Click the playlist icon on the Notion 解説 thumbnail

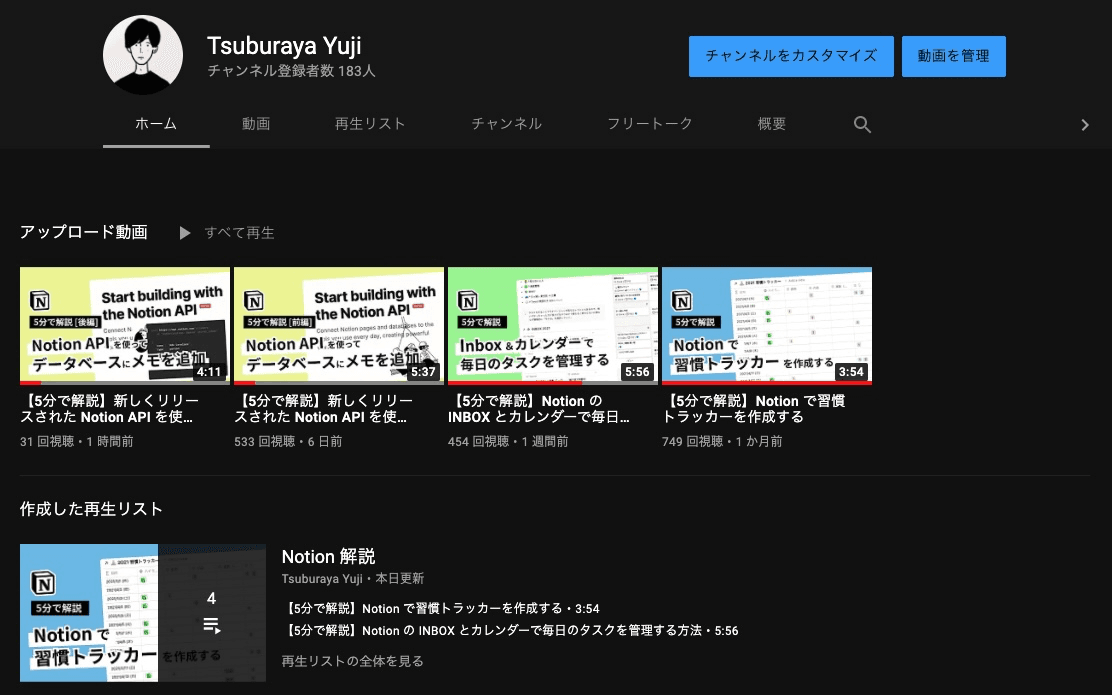211,625
